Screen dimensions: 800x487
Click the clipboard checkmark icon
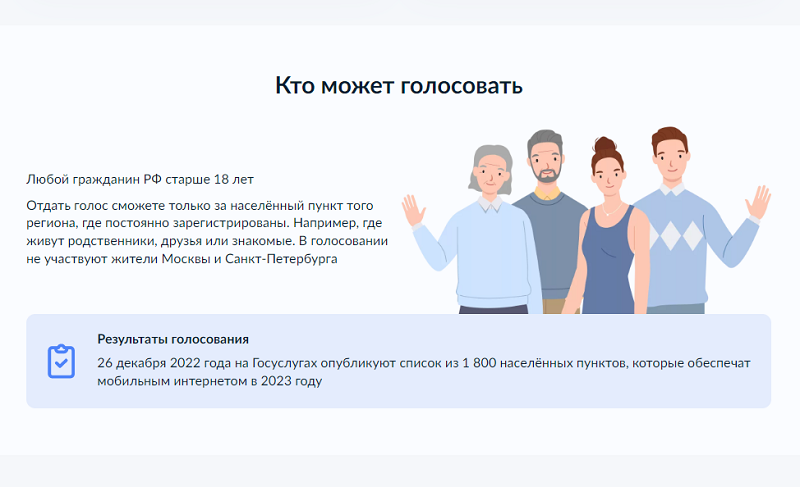pos(61,362)
